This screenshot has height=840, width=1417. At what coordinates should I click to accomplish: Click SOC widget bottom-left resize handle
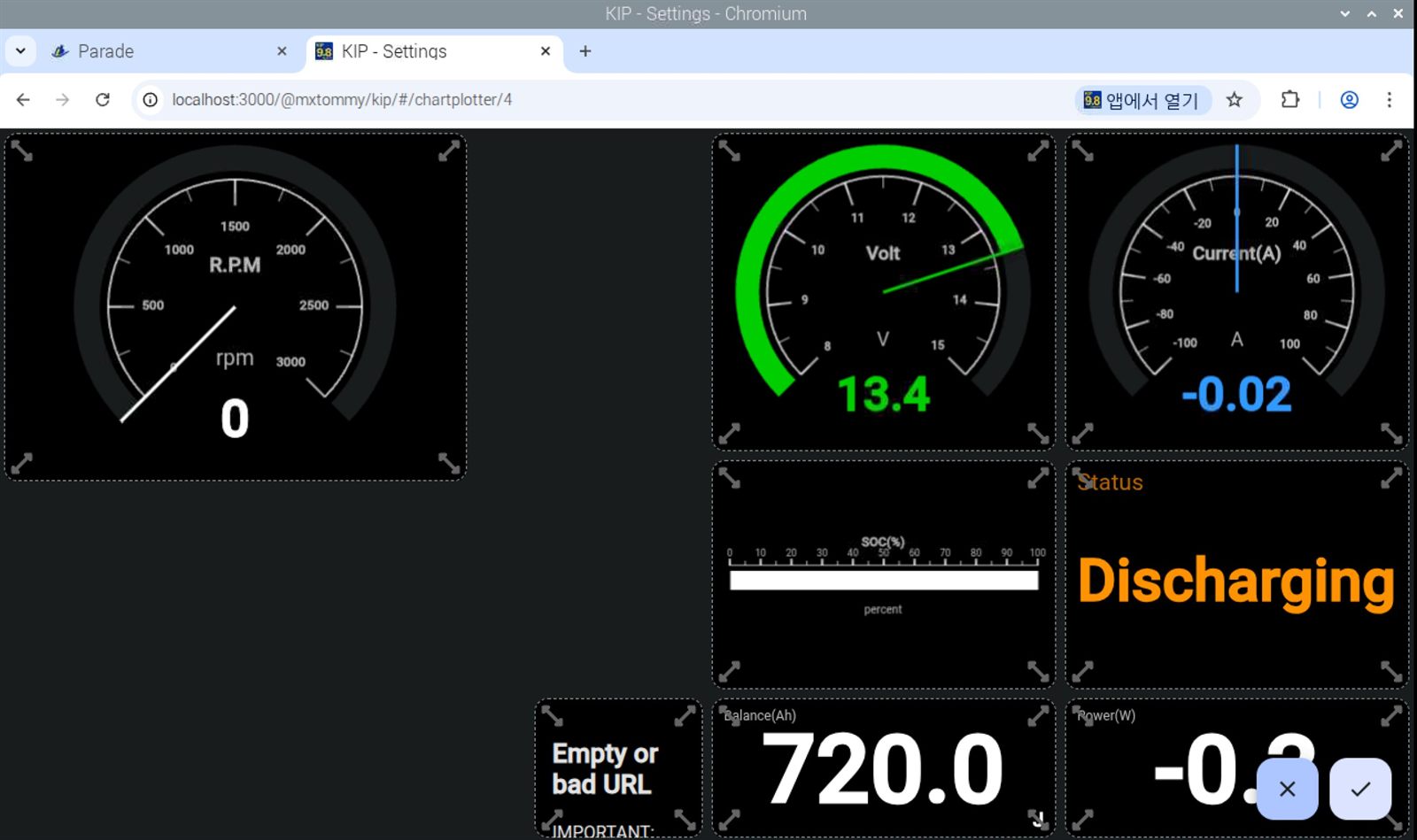tap(730, 671)
